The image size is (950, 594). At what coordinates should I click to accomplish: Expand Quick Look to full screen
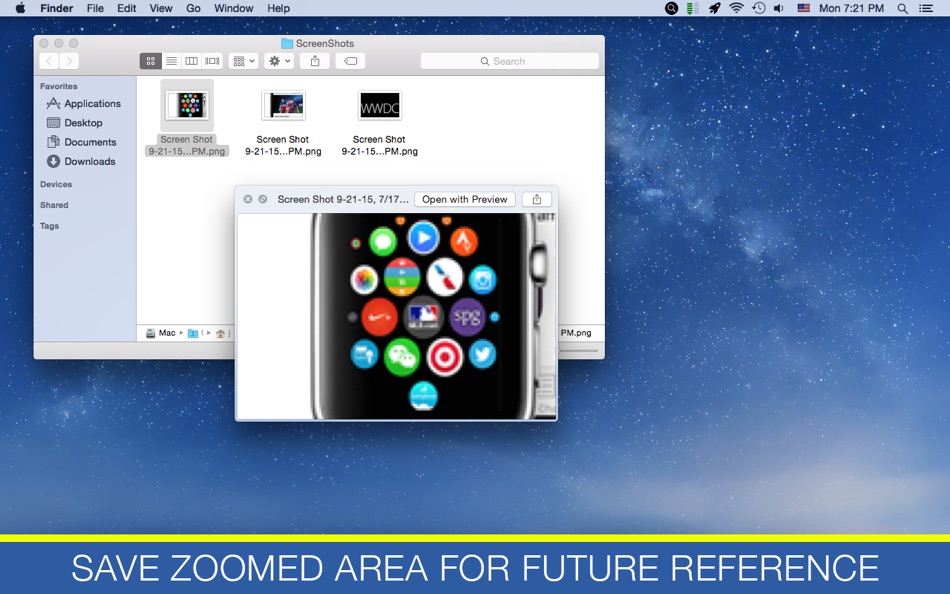263,199
